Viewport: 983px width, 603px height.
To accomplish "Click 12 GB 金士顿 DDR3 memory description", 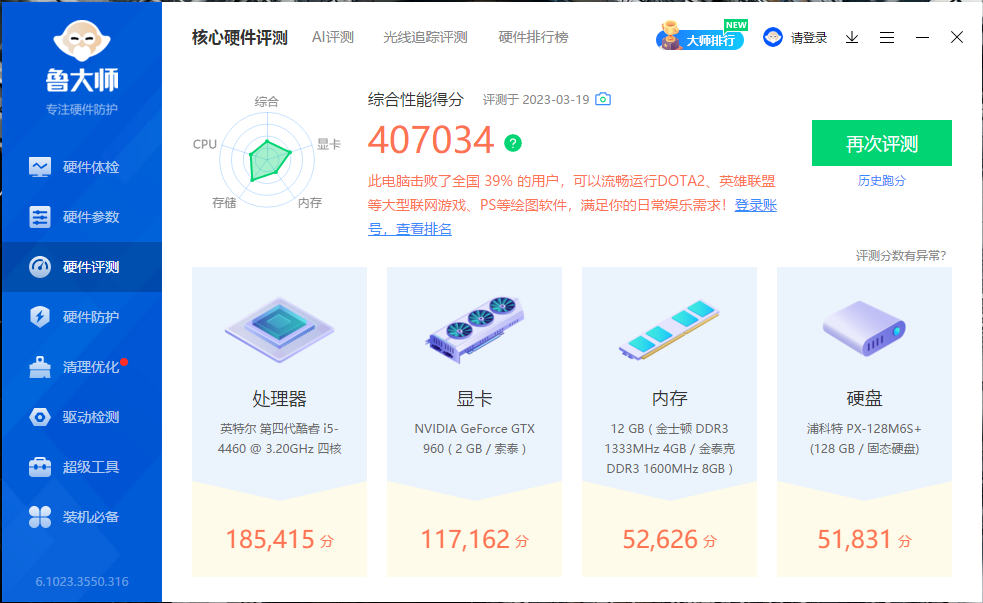I will click(670, 449).
